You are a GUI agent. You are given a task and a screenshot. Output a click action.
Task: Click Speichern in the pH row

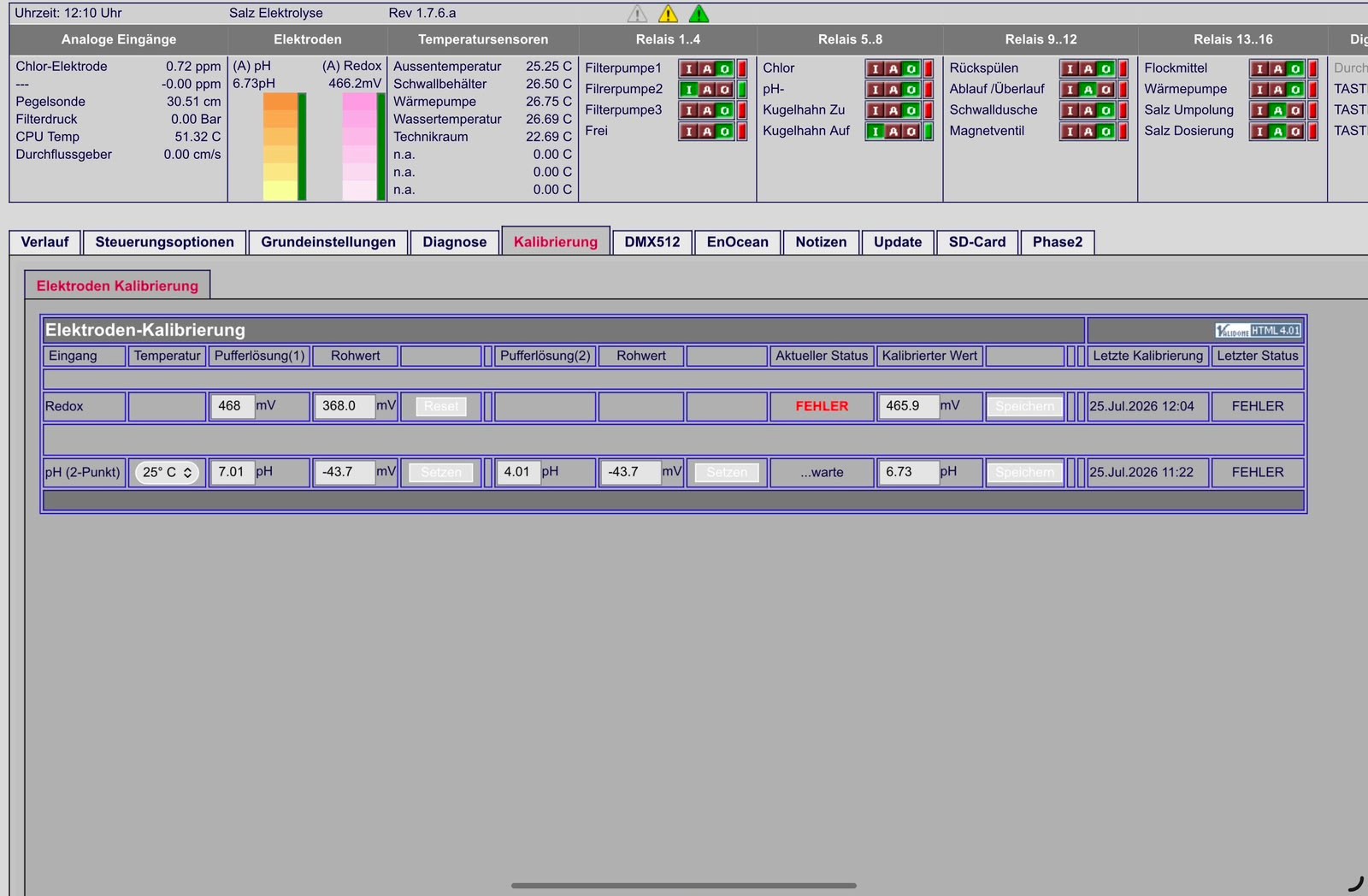coord(1024,472)
